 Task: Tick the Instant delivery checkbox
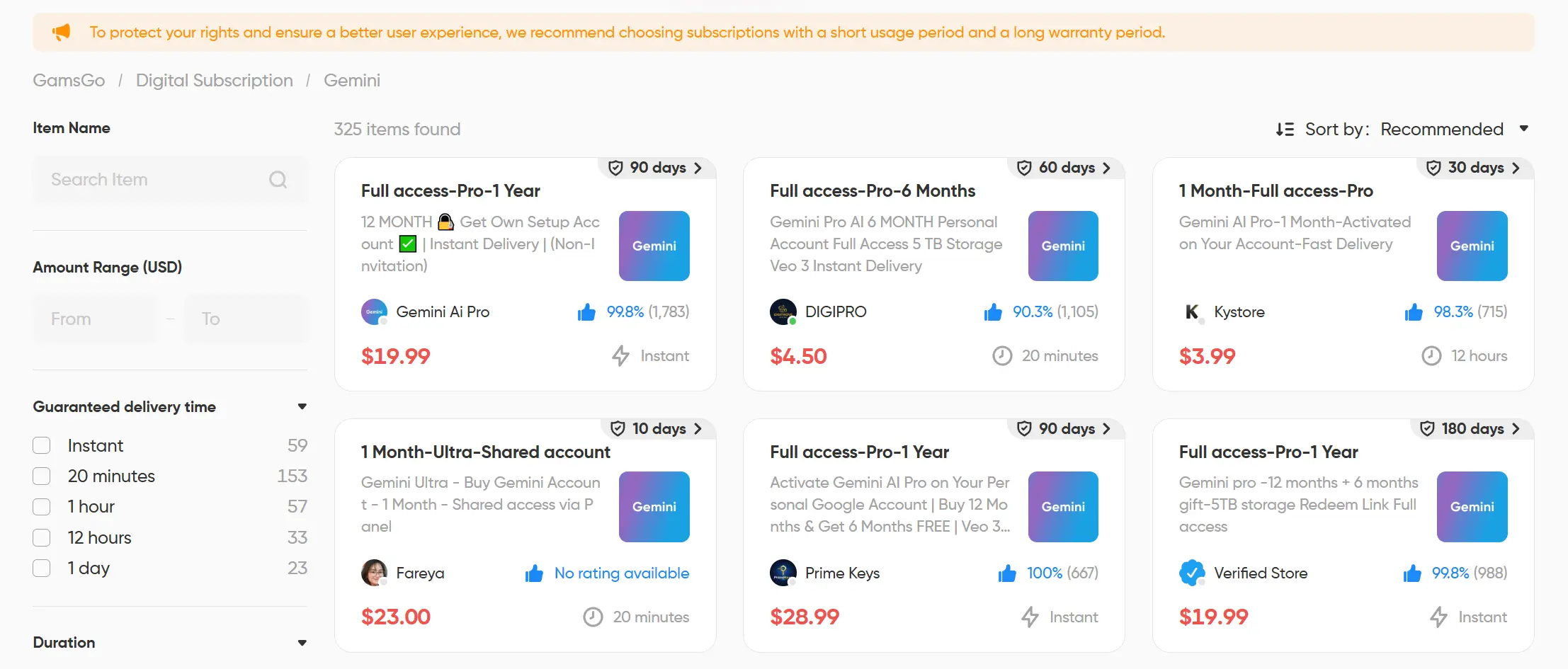tap(42, 445)
